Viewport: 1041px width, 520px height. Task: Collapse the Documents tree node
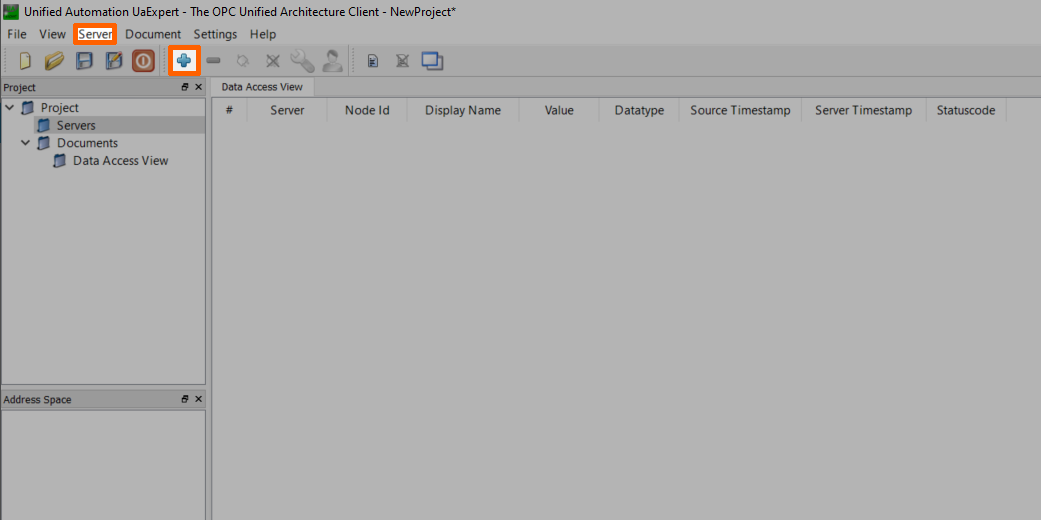26,143
